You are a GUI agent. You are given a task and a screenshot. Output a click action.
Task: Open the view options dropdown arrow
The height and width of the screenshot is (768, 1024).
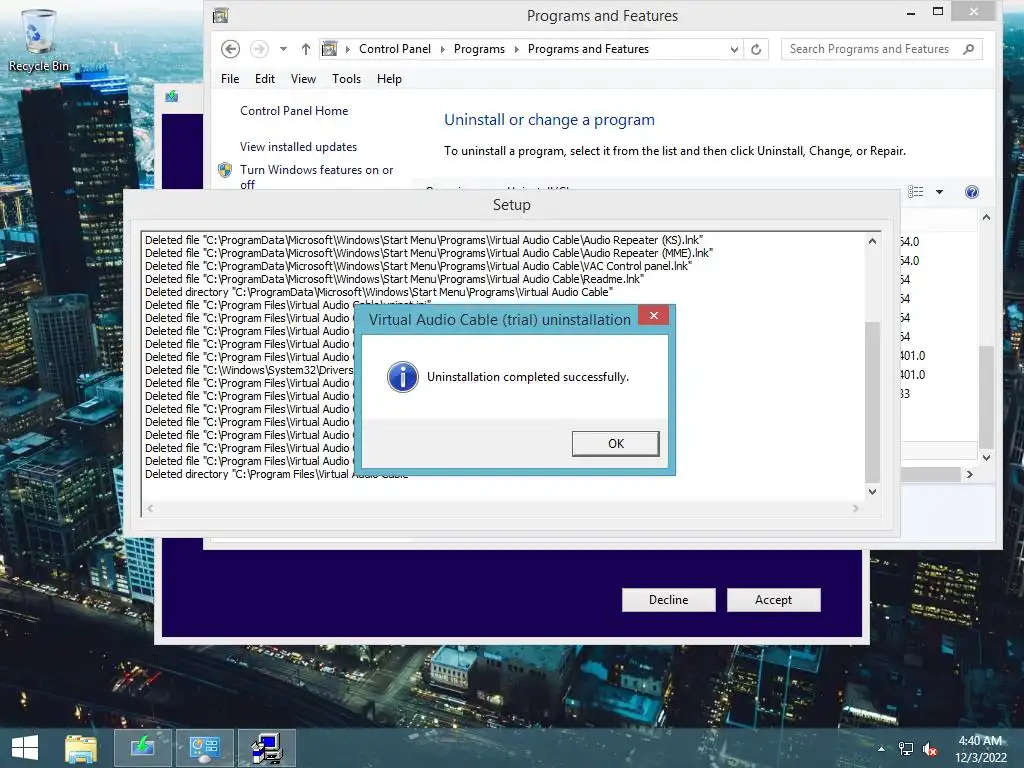pyautogui.click(x=939, y=192)
